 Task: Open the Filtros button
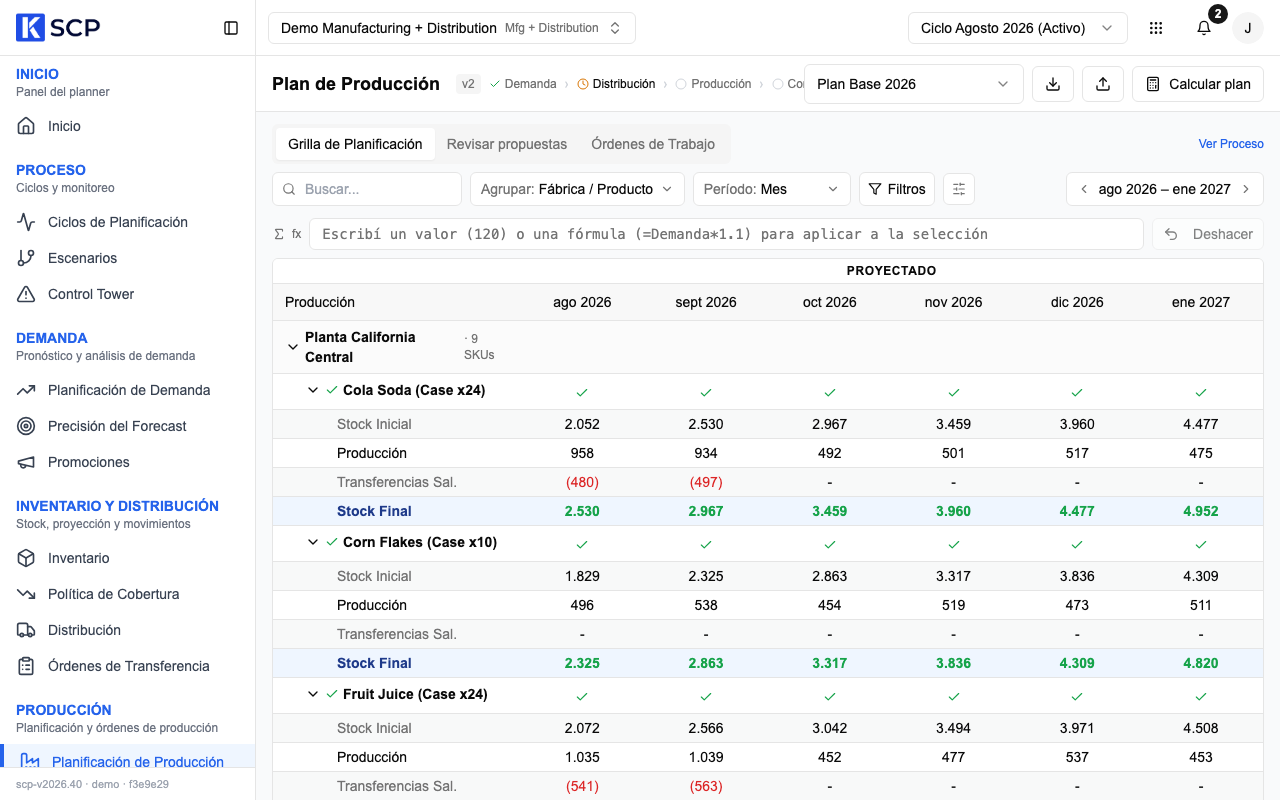(x=897, y=189)
